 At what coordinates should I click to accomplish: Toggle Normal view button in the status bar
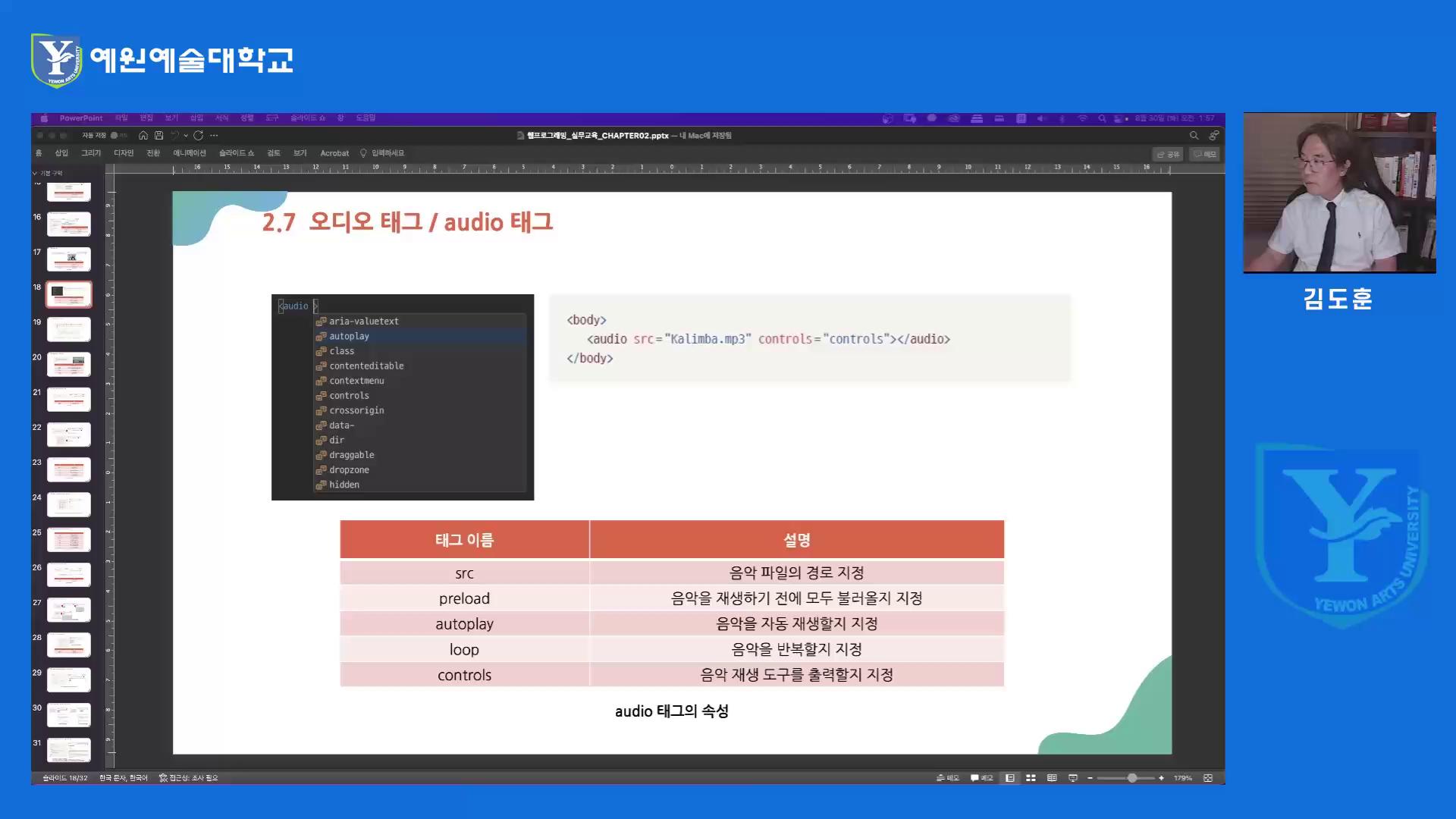1010,778
